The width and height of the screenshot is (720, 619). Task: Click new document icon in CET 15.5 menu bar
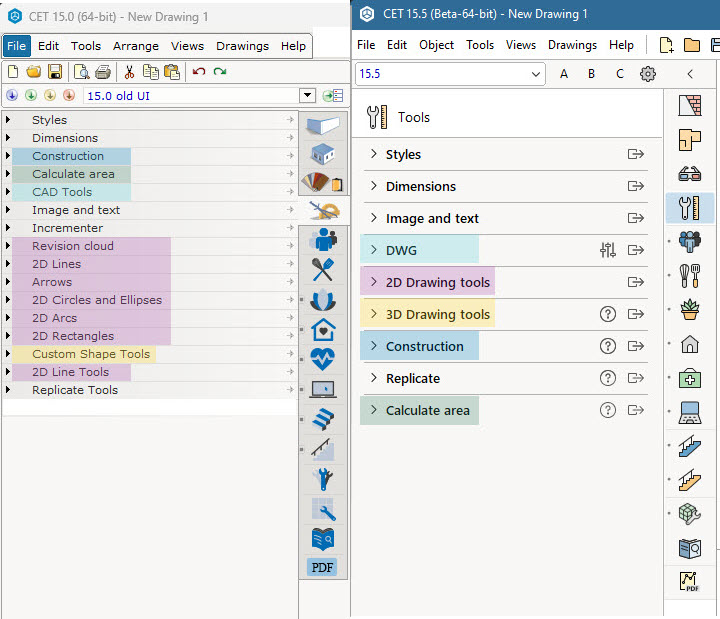666,45
